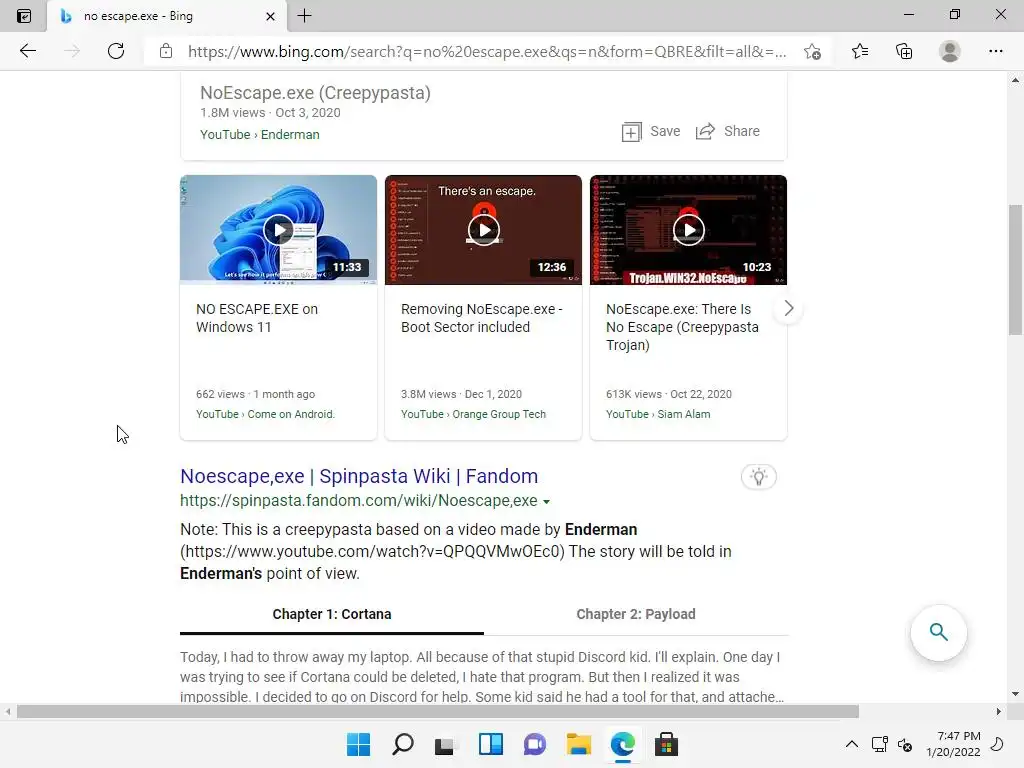Click the lightbulb insights icon
1024x768 pixels.
[x=758, y=477]
